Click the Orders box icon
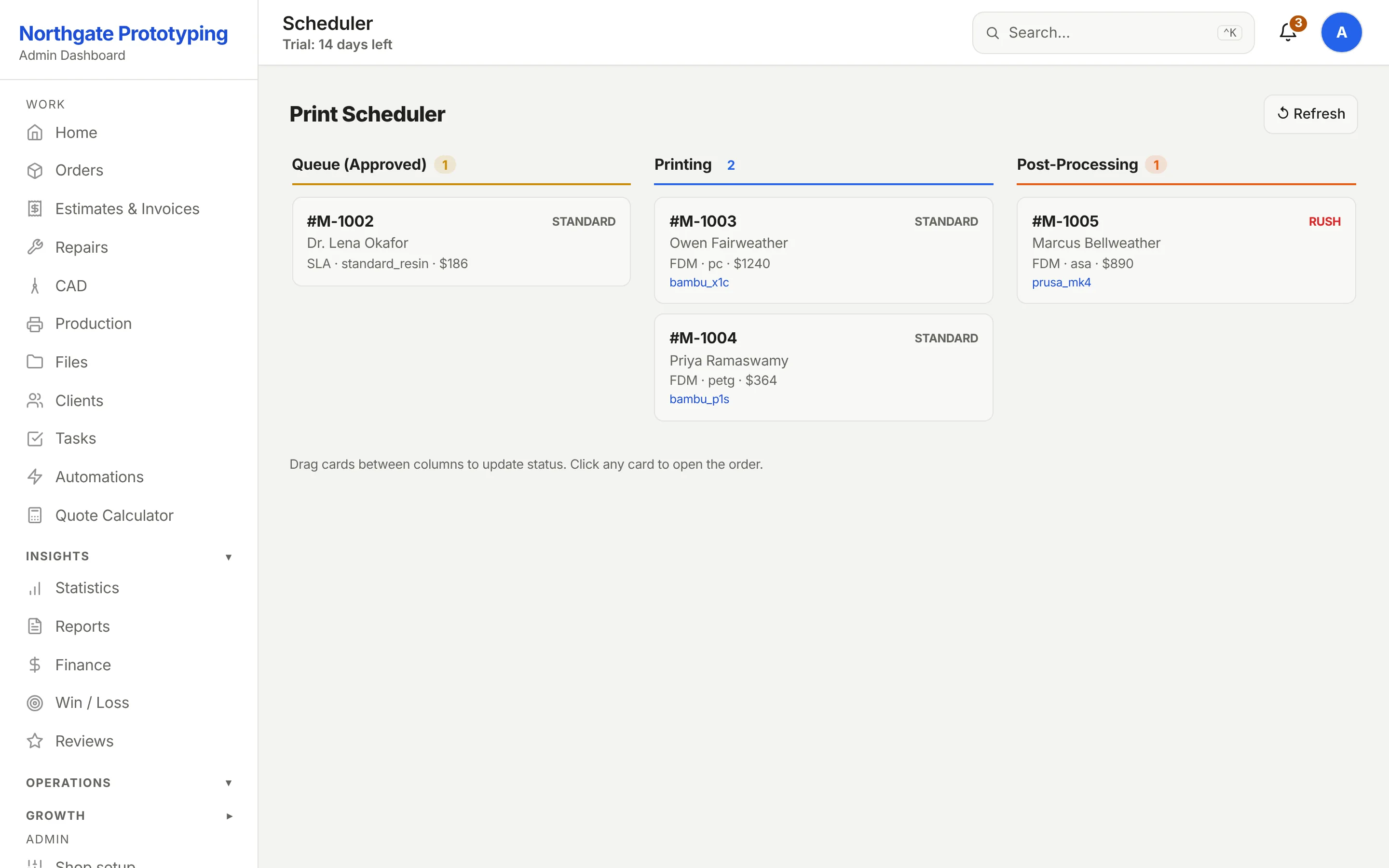Image resolution: width=1389 pixels, height=868 pixels. [x=34, y=171]
